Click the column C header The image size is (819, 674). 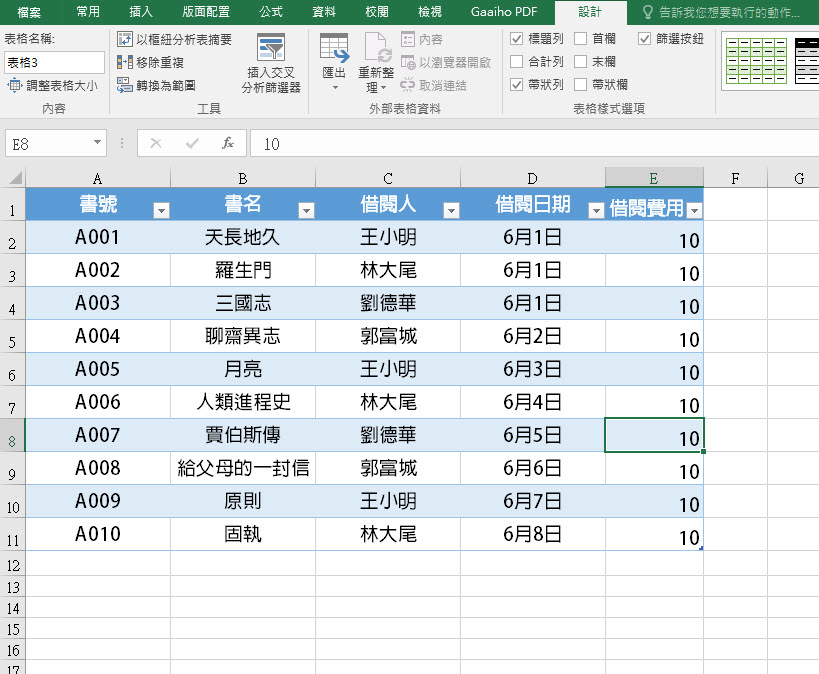pyautogui.click(x=388, y=178)
